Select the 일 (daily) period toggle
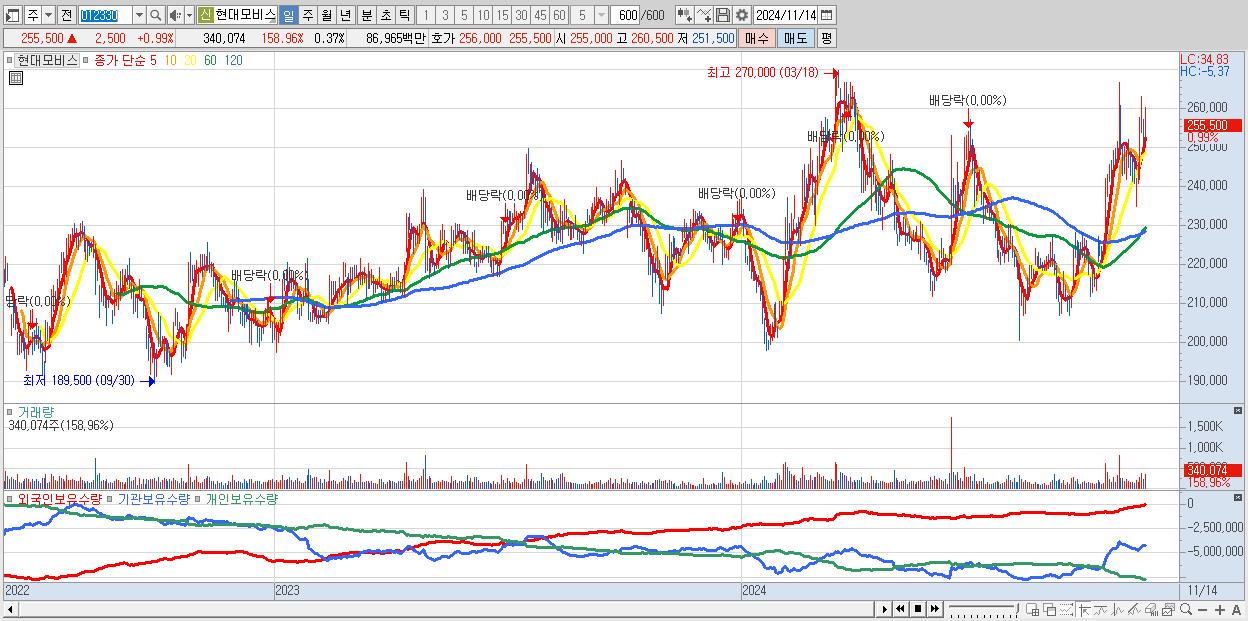Viewport: 1248px width, 621px height. 288,15
